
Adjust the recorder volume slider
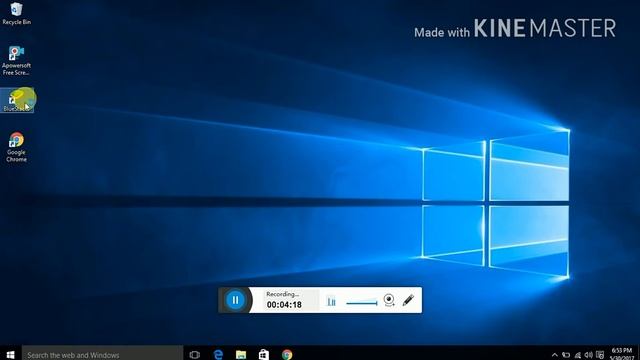pyautogui.click(x=362, y=303)
